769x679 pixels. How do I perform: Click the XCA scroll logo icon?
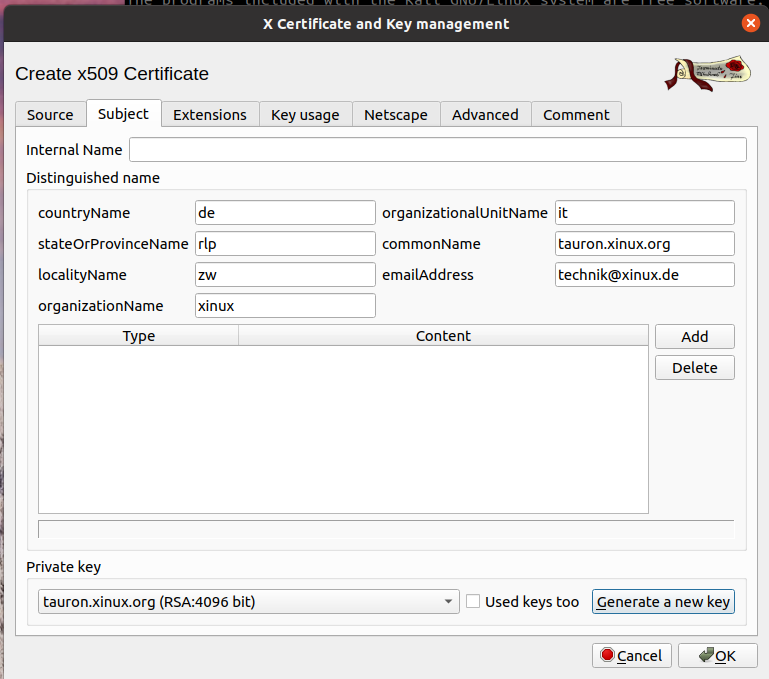point(708,73)
